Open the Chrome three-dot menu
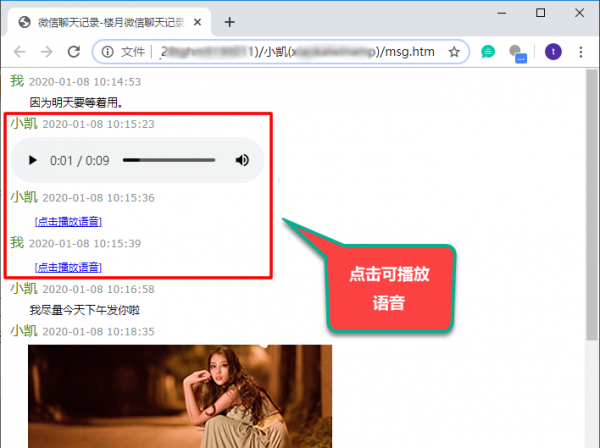This screenshot has height=448, width=600. tap(581, 52)
